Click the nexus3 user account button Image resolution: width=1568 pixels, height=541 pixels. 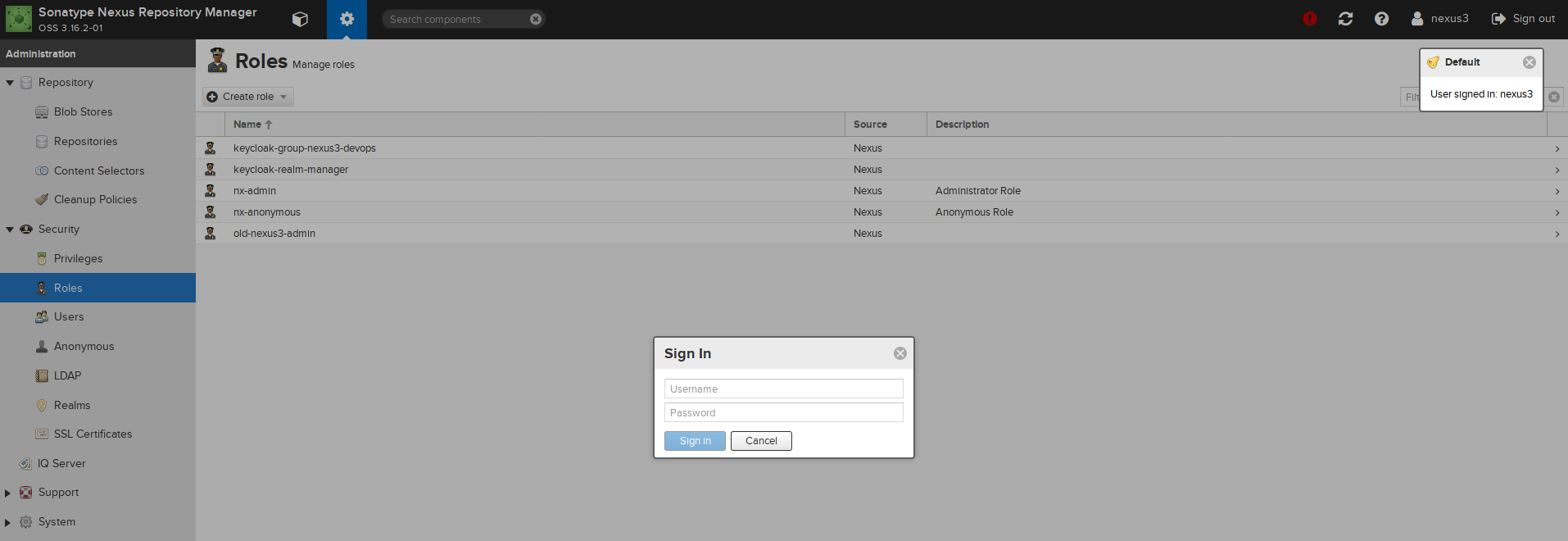(1439, 19)
